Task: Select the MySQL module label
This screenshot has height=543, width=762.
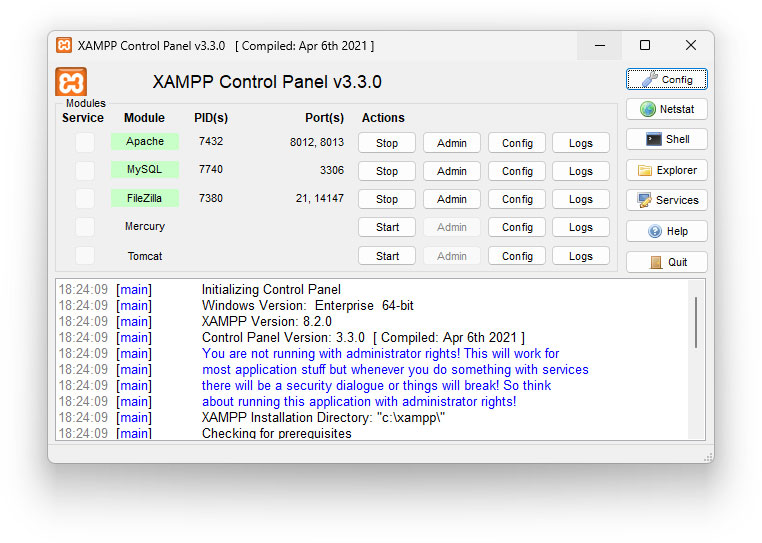Action: [145, 169]
